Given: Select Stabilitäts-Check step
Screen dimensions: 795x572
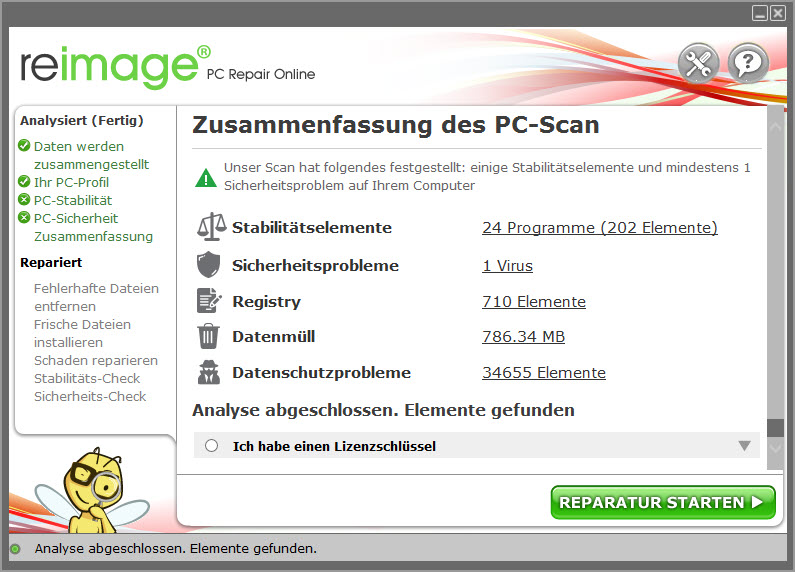Looking at the screenshot, I should pyautogui.click(x=87, y=378).
